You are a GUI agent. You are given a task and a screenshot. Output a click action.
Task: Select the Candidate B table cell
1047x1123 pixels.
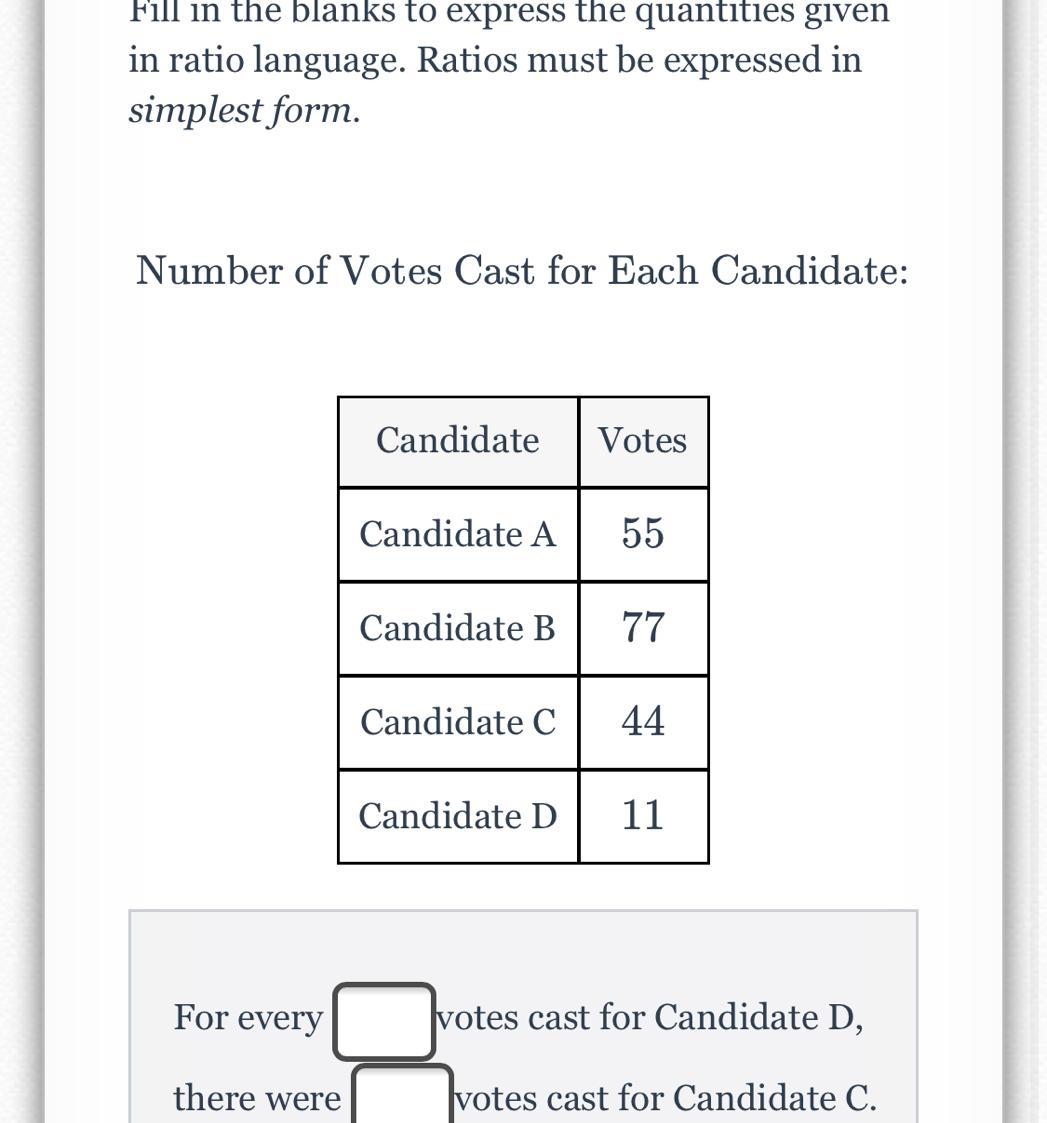tap(458, 628)
